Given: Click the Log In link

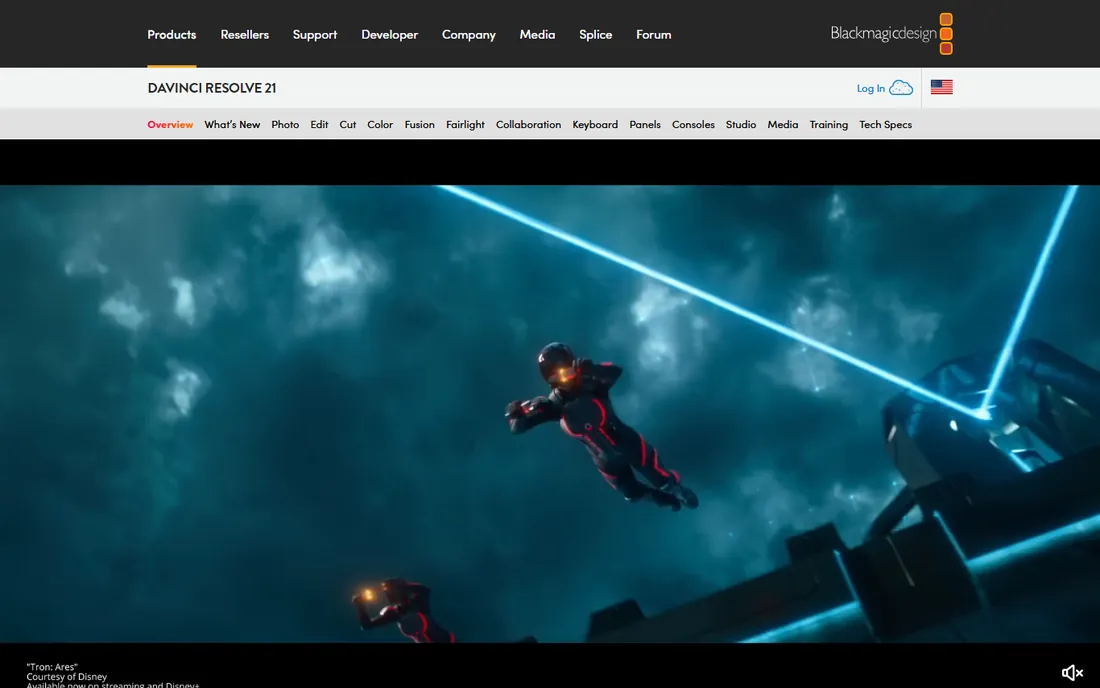Looking at the screenshot, I should coord(871,88).
